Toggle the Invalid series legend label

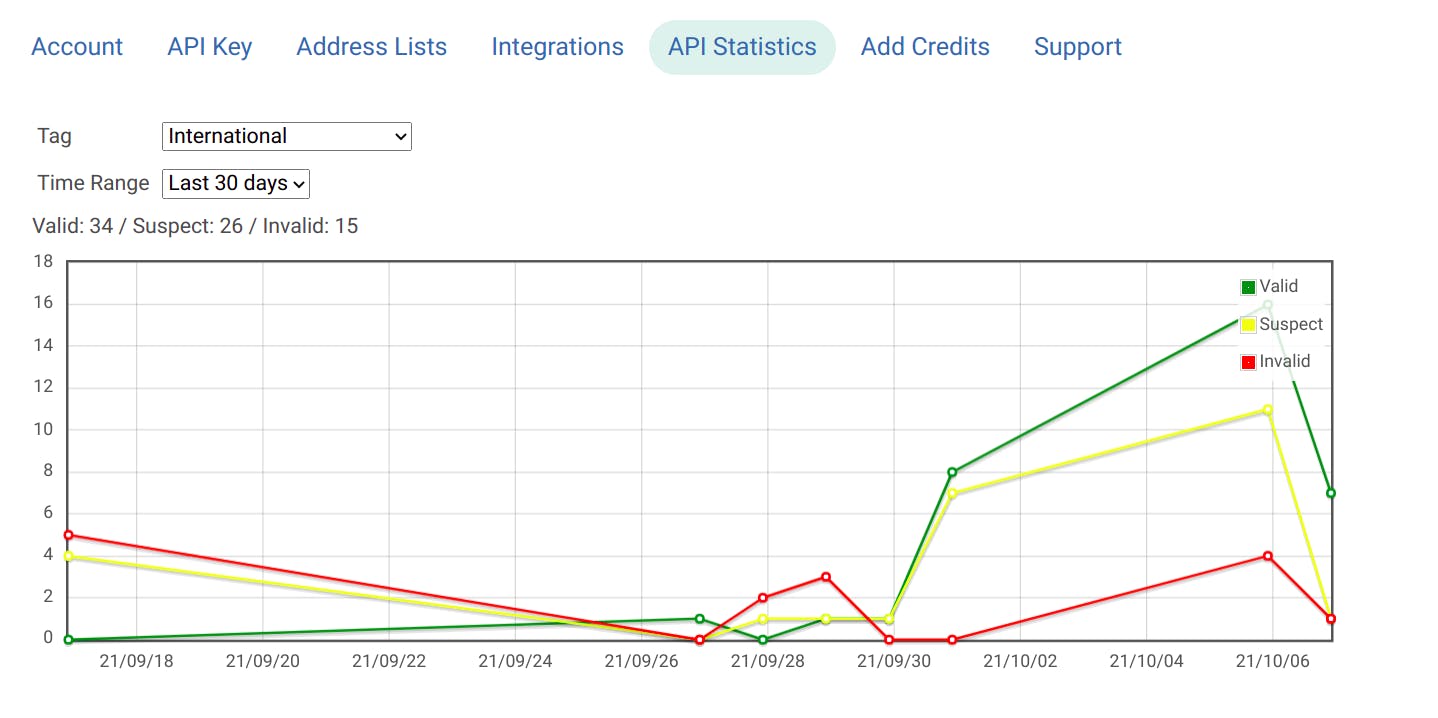[x=1284, y=361]
